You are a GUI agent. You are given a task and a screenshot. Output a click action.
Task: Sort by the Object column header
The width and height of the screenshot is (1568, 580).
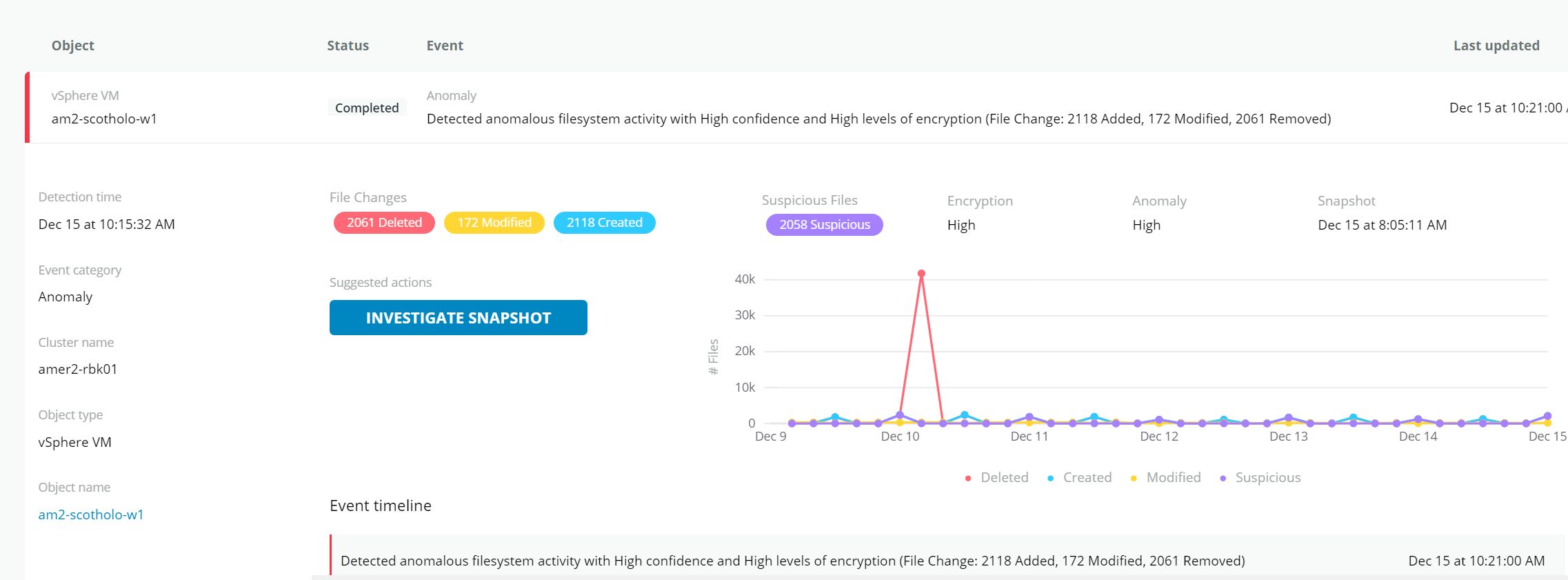point(73,46)
